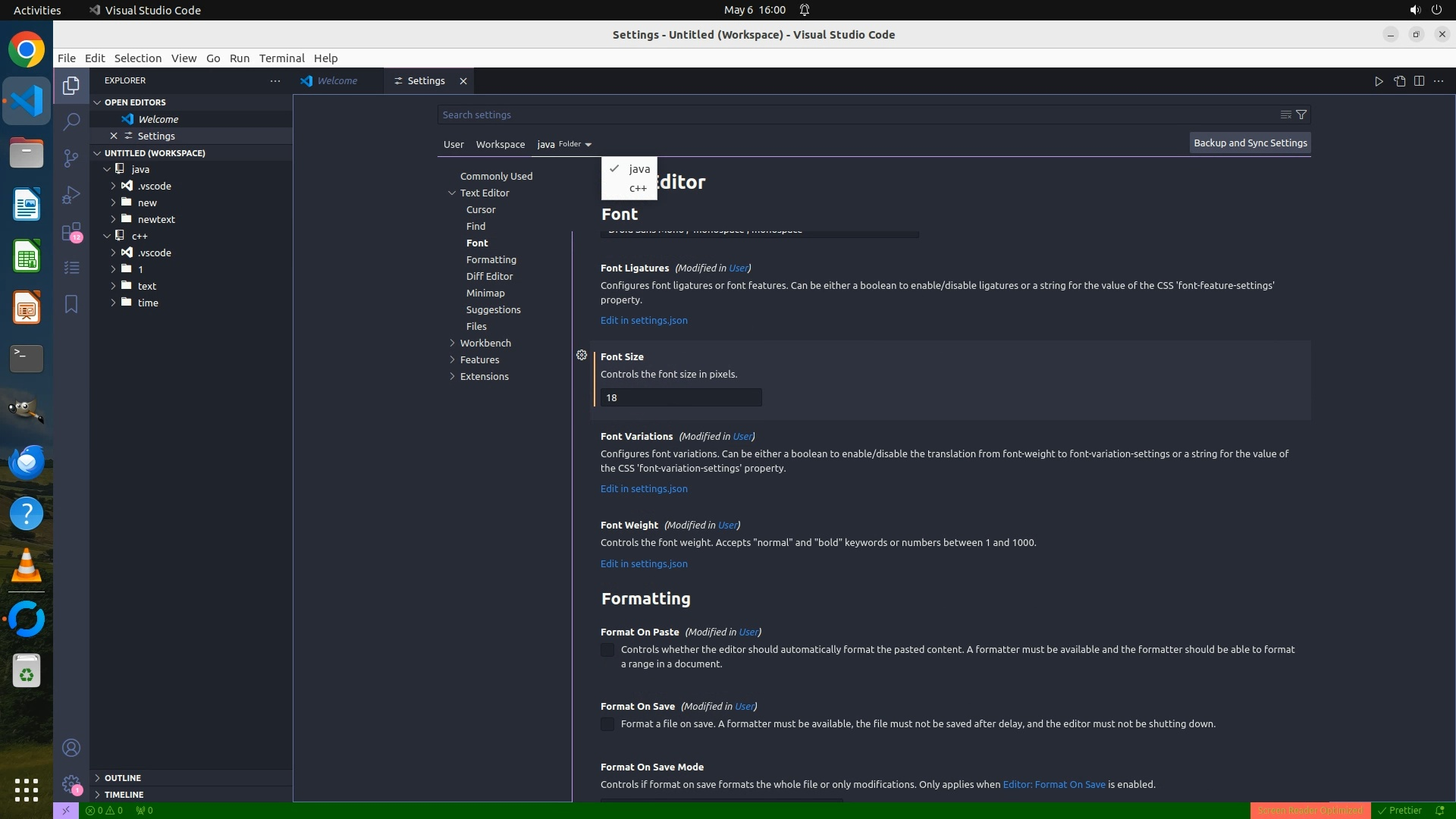Click the Open Settings JSON icon
The height and width of the screenshot is (819, 1456).
pos(1399,81)
